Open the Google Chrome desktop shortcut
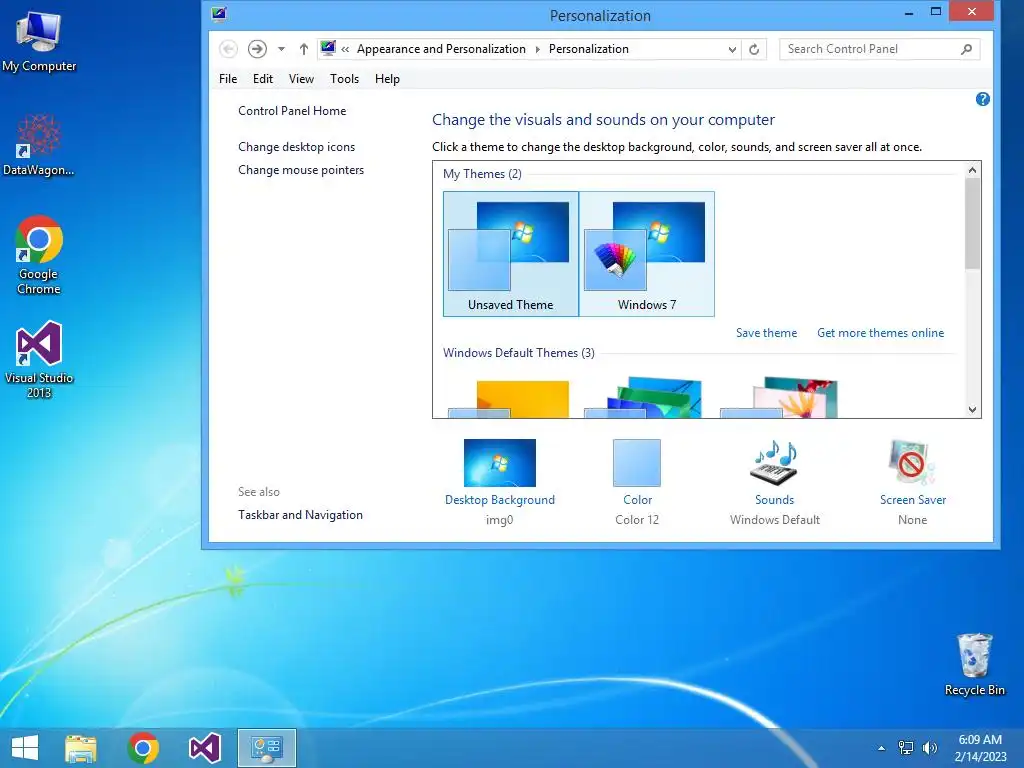Image resolution: width=1024 pixels, height=768 pixels. [39, 255]
